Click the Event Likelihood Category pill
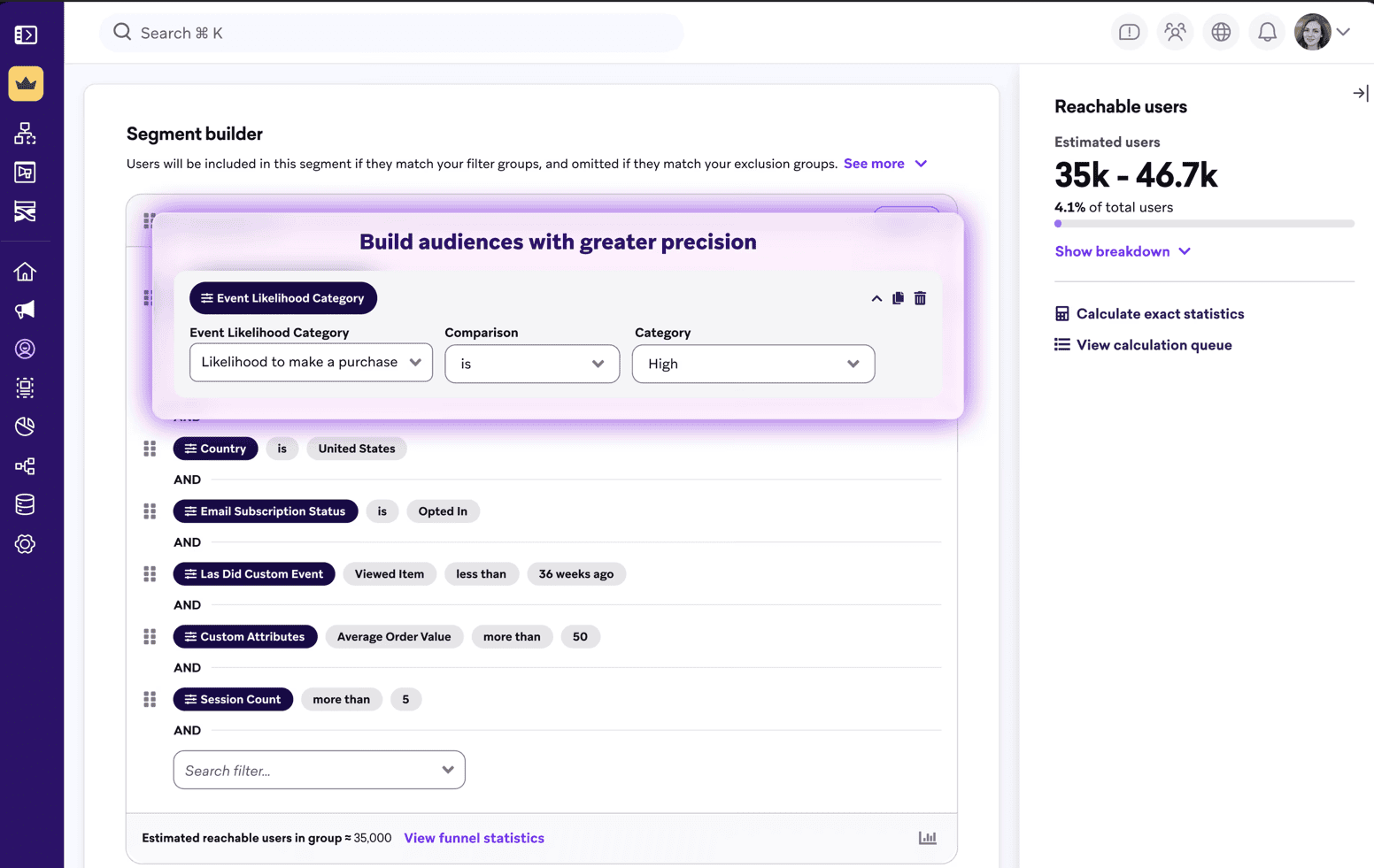The width and height of the screenshot is (1374, 868). 283,298
